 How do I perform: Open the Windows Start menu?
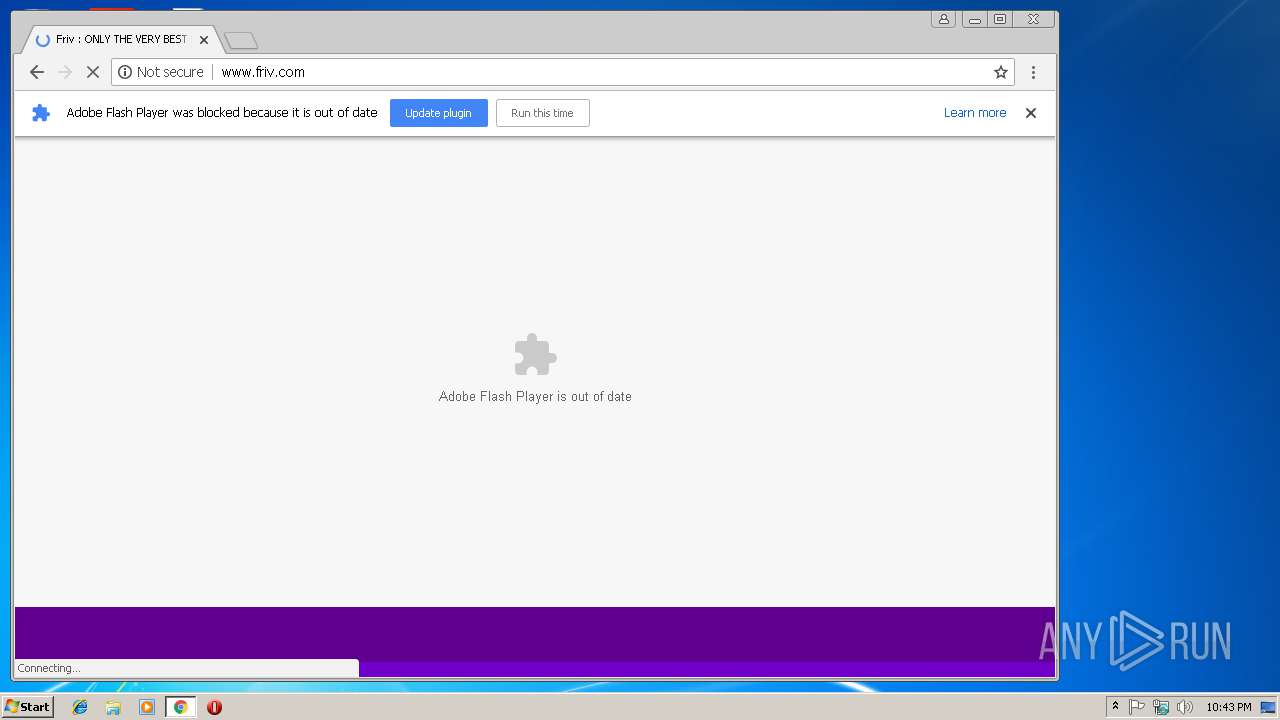pos(27,707)
